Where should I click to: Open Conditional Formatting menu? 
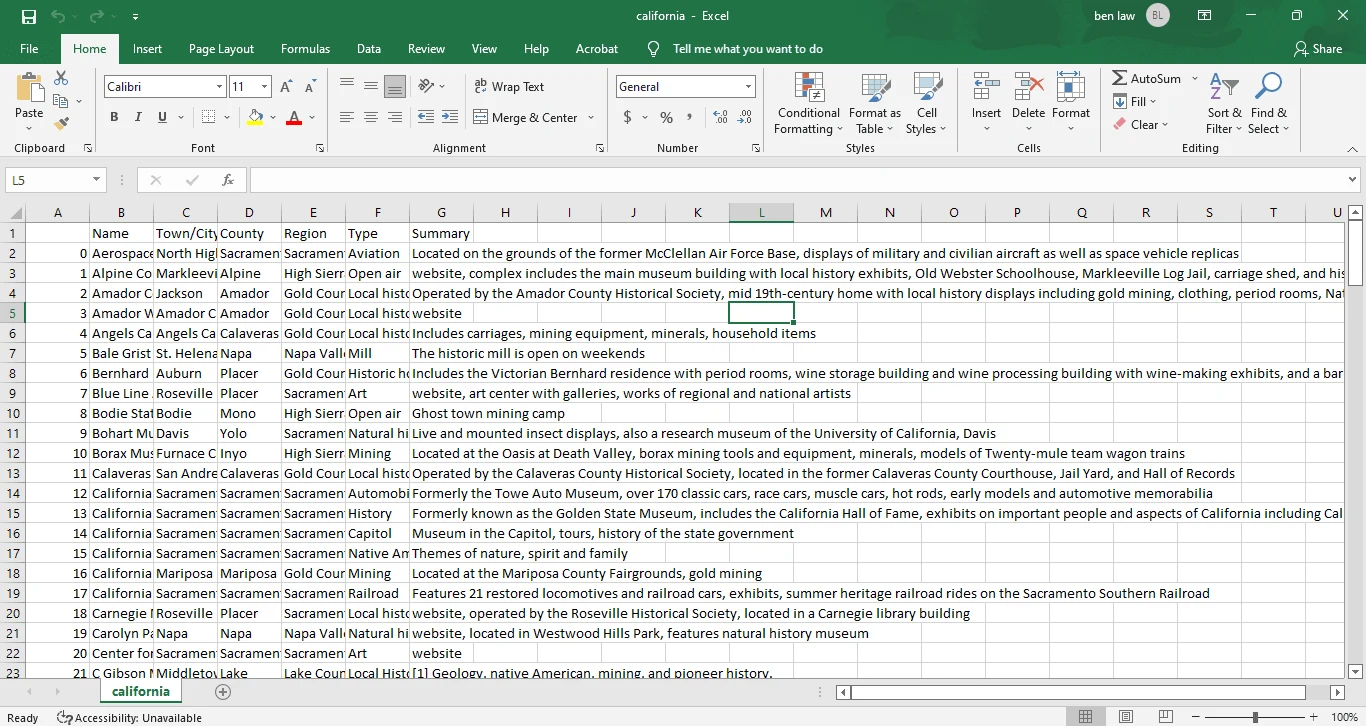tap(809, 103)
